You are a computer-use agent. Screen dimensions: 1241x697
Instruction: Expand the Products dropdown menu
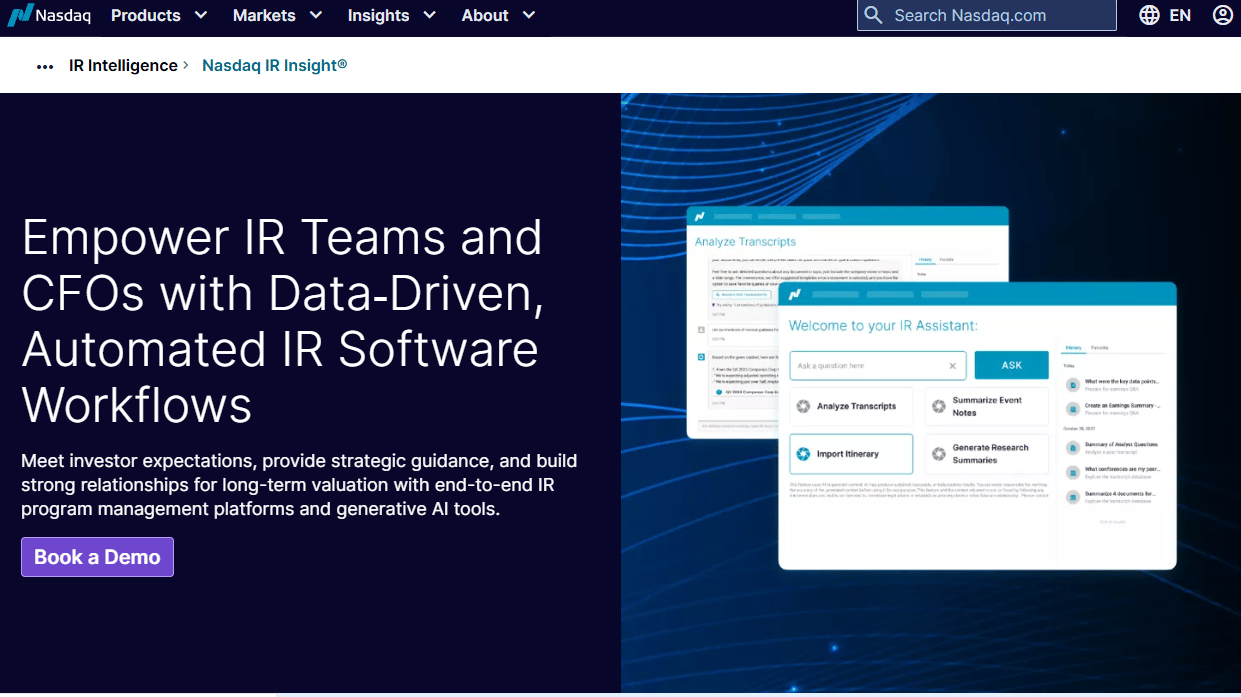coord(159,15)
